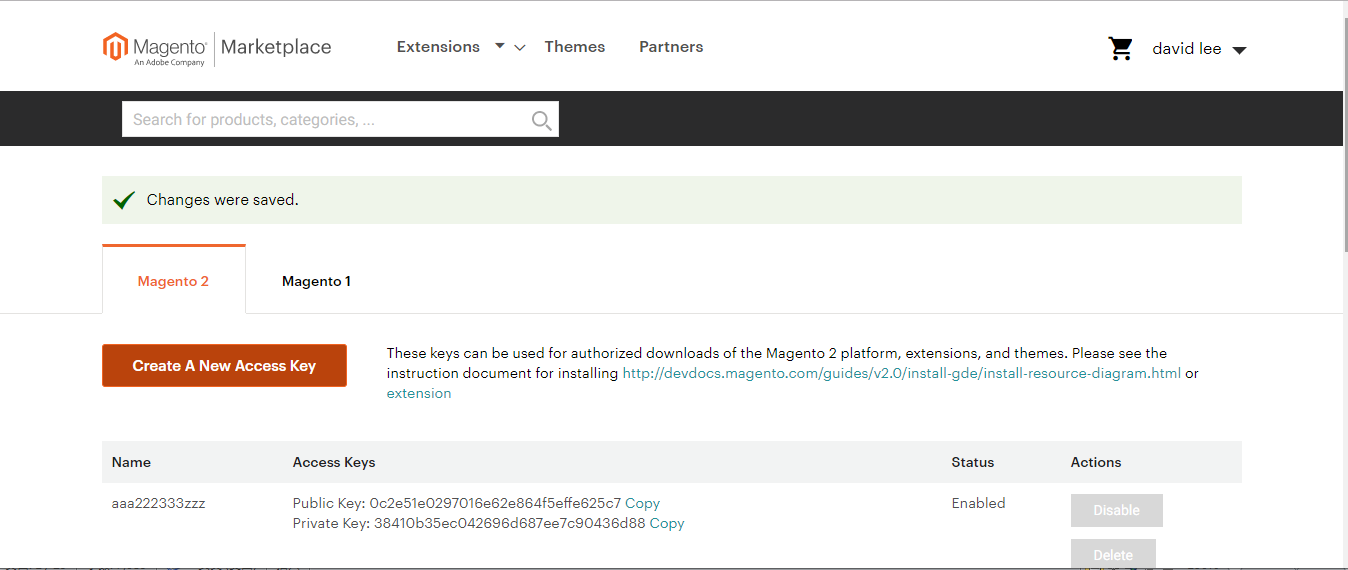Disable the aaa222333zzz access key
Viewport: 1348px width, 570px height.
(x=1117, y=510)
